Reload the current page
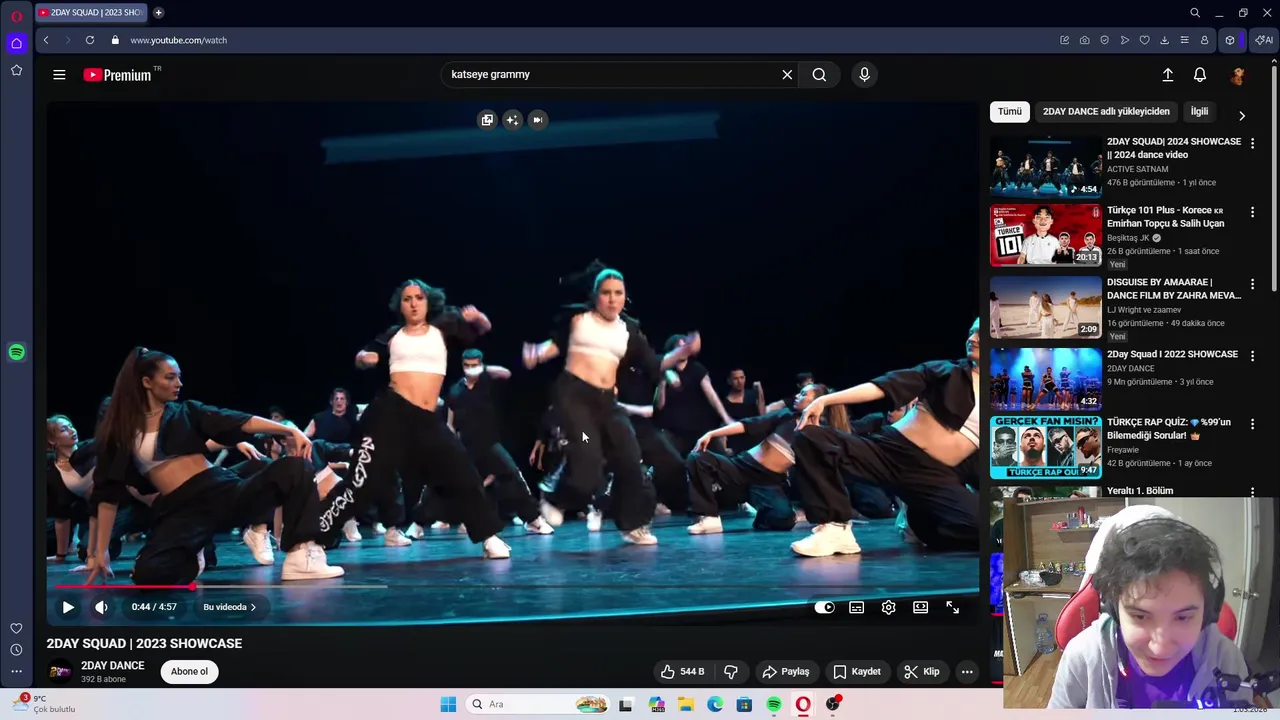Screen dimensions: 1280x720 click(90, 40)
